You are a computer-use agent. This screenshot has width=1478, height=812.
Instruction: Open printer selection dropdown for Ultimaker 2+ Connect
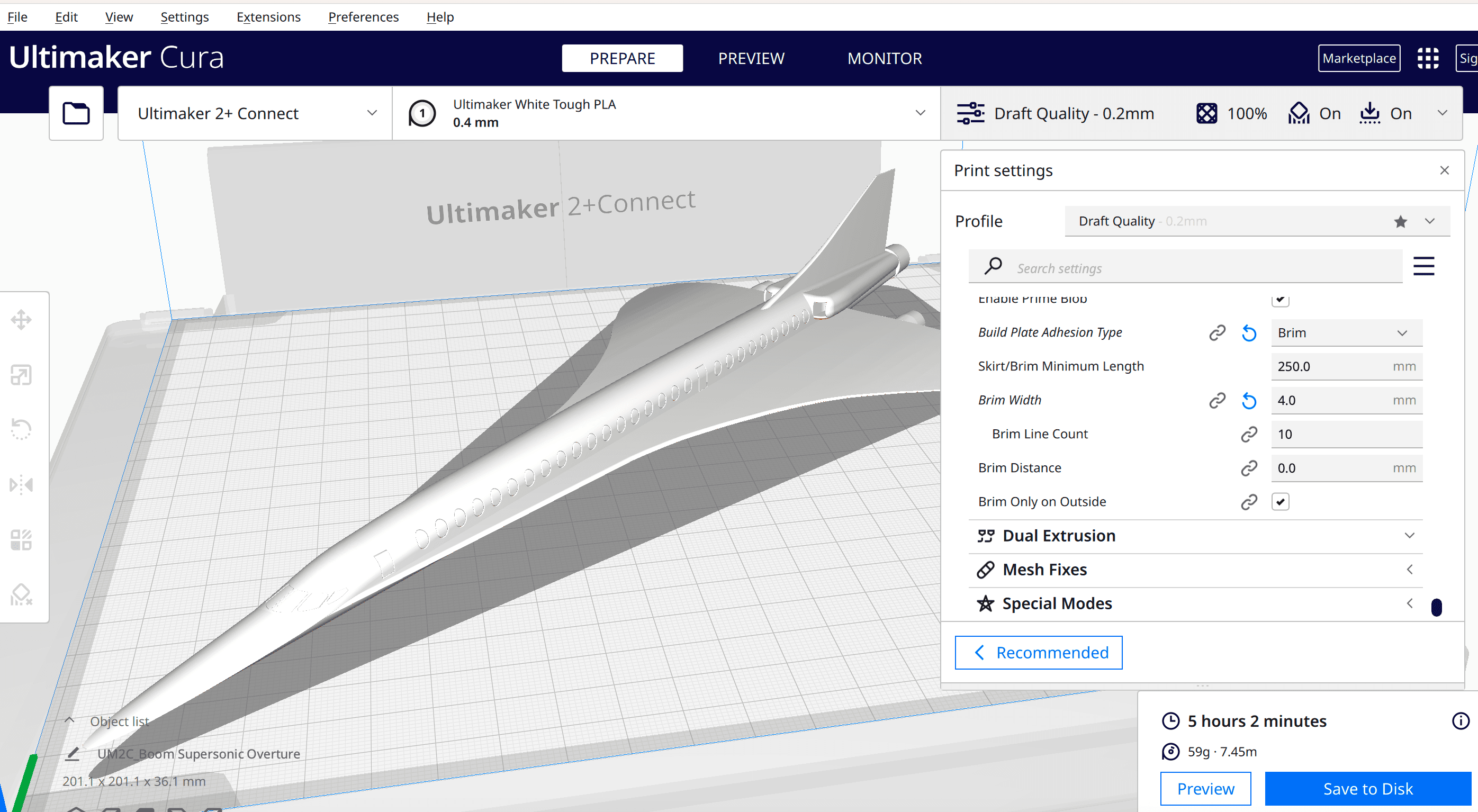click(x=254, y=113)
